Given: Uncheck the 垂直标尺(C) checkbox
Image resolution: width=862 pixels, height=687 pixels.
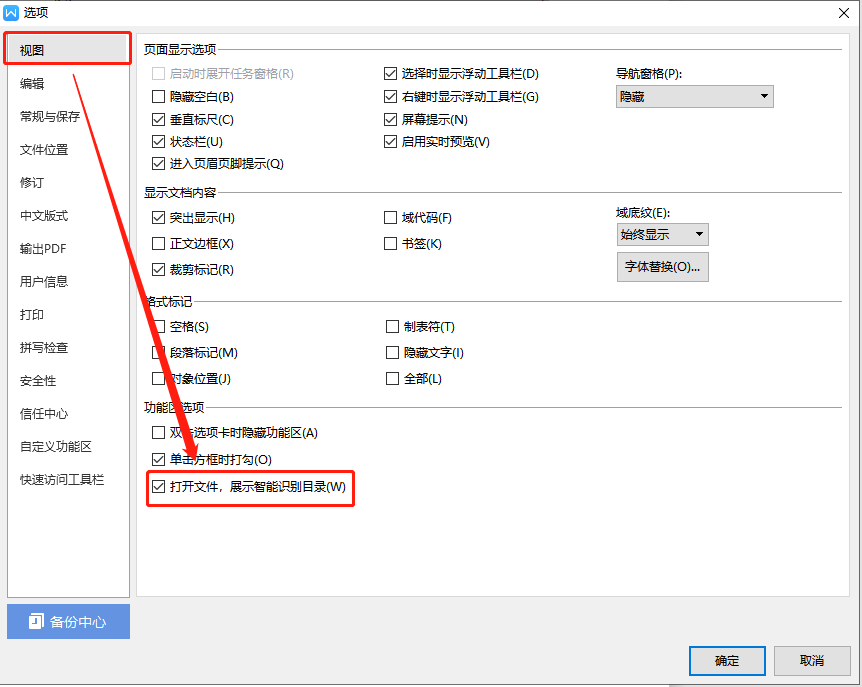Looking at the screenshot, I should [158, 120].
